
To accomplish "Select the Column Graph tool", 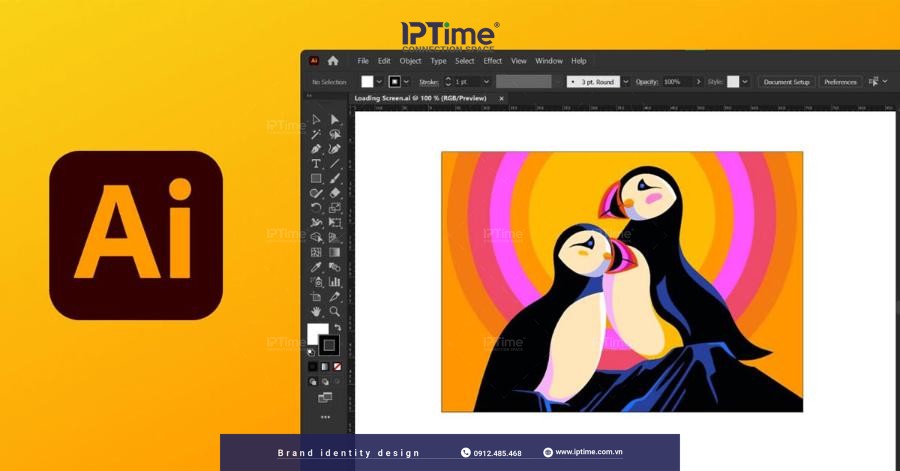I will point(335,282).
